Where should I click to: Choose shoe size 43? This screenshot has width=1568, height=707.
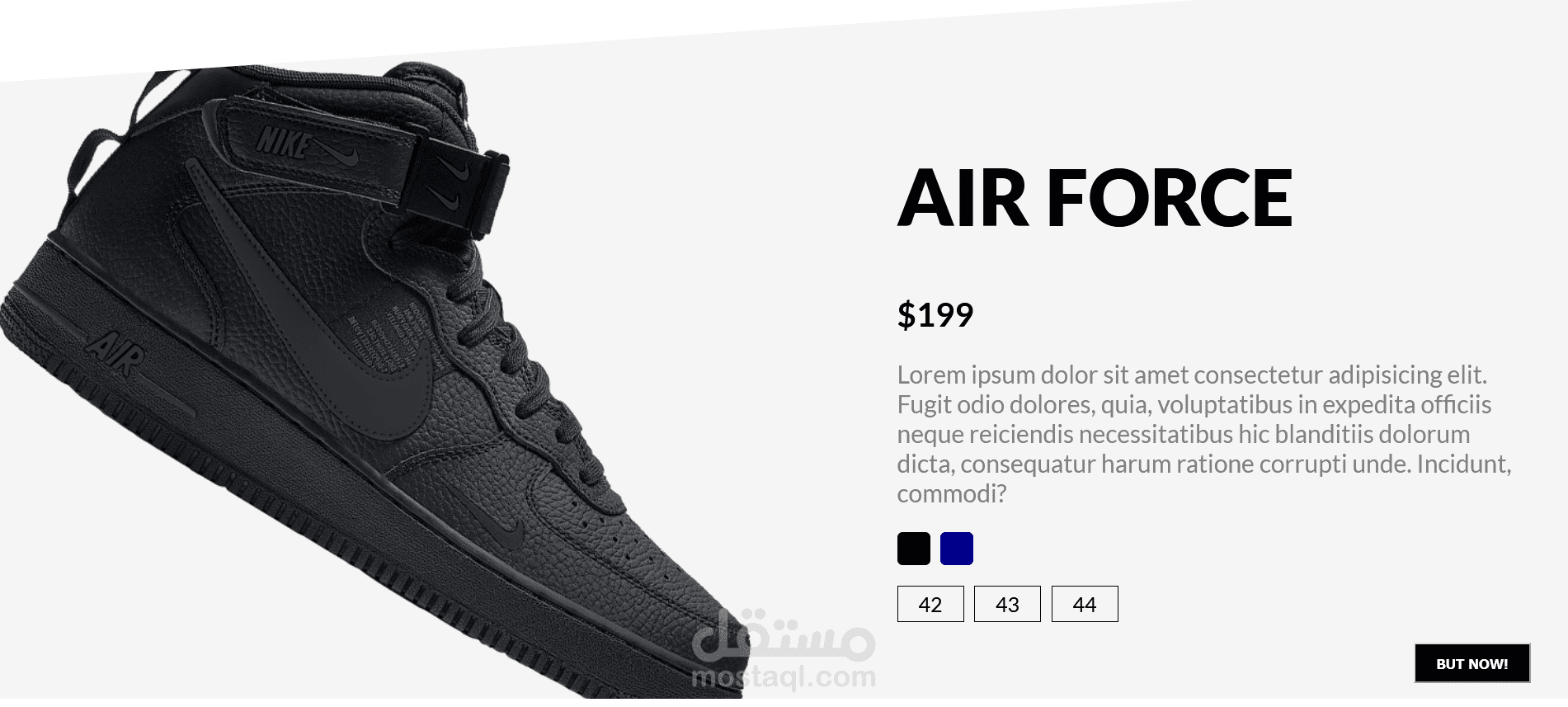(x=1007, y=604)
